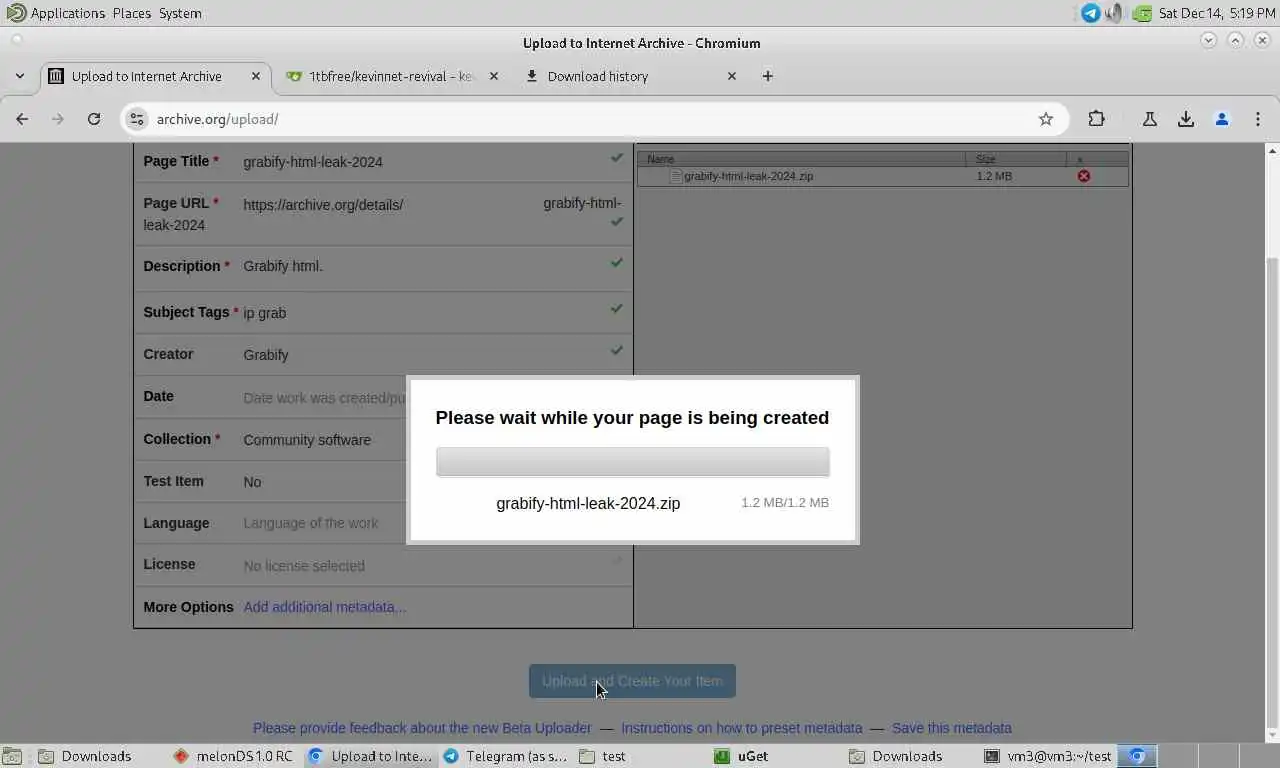Viewport: 1280px width, 768px height.
Task: Go forward in browser history
Action: point(58,119)
